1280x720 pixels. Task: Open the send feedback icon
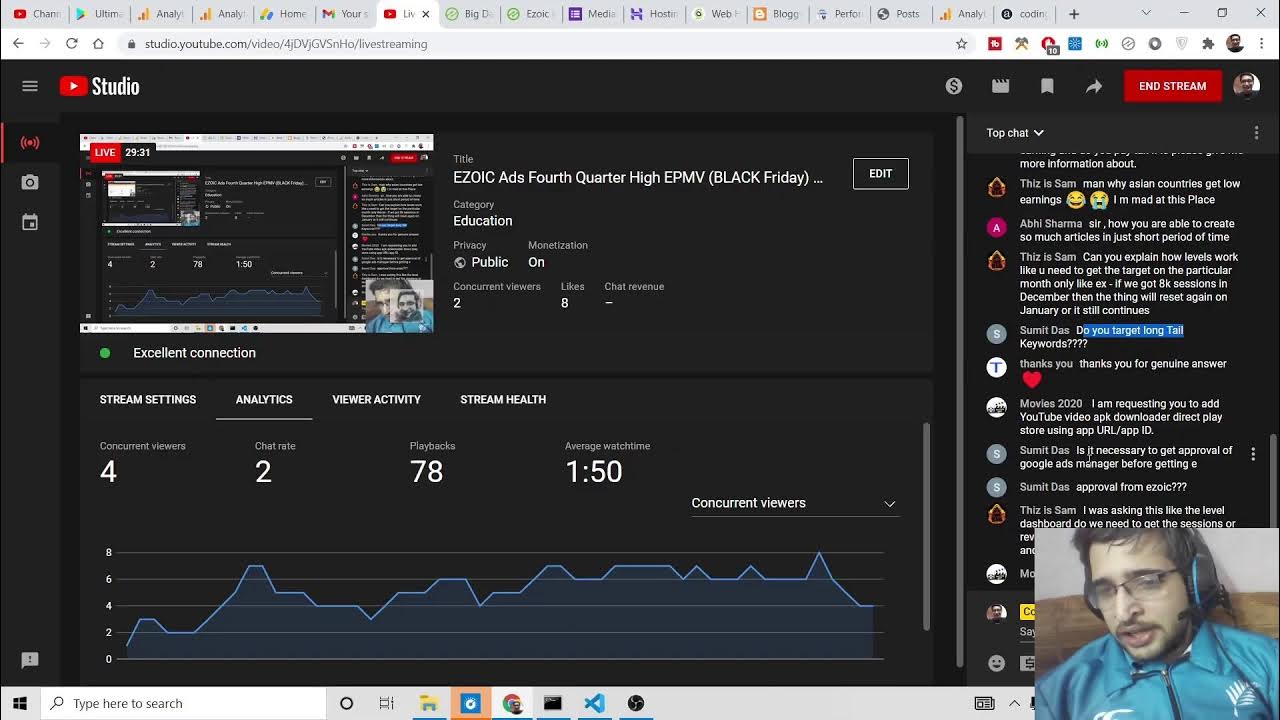point(30,660)
